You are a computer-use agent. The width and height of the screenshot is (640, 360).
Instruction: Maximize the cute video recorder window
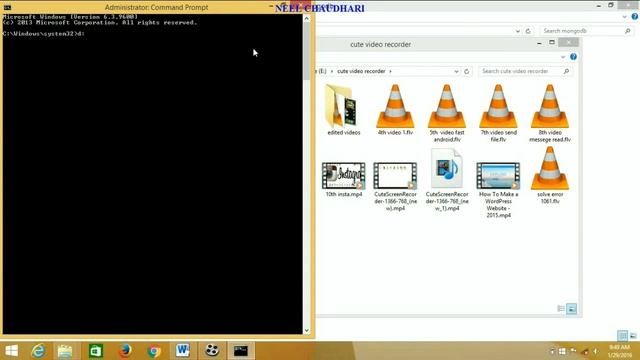[552, 42]
